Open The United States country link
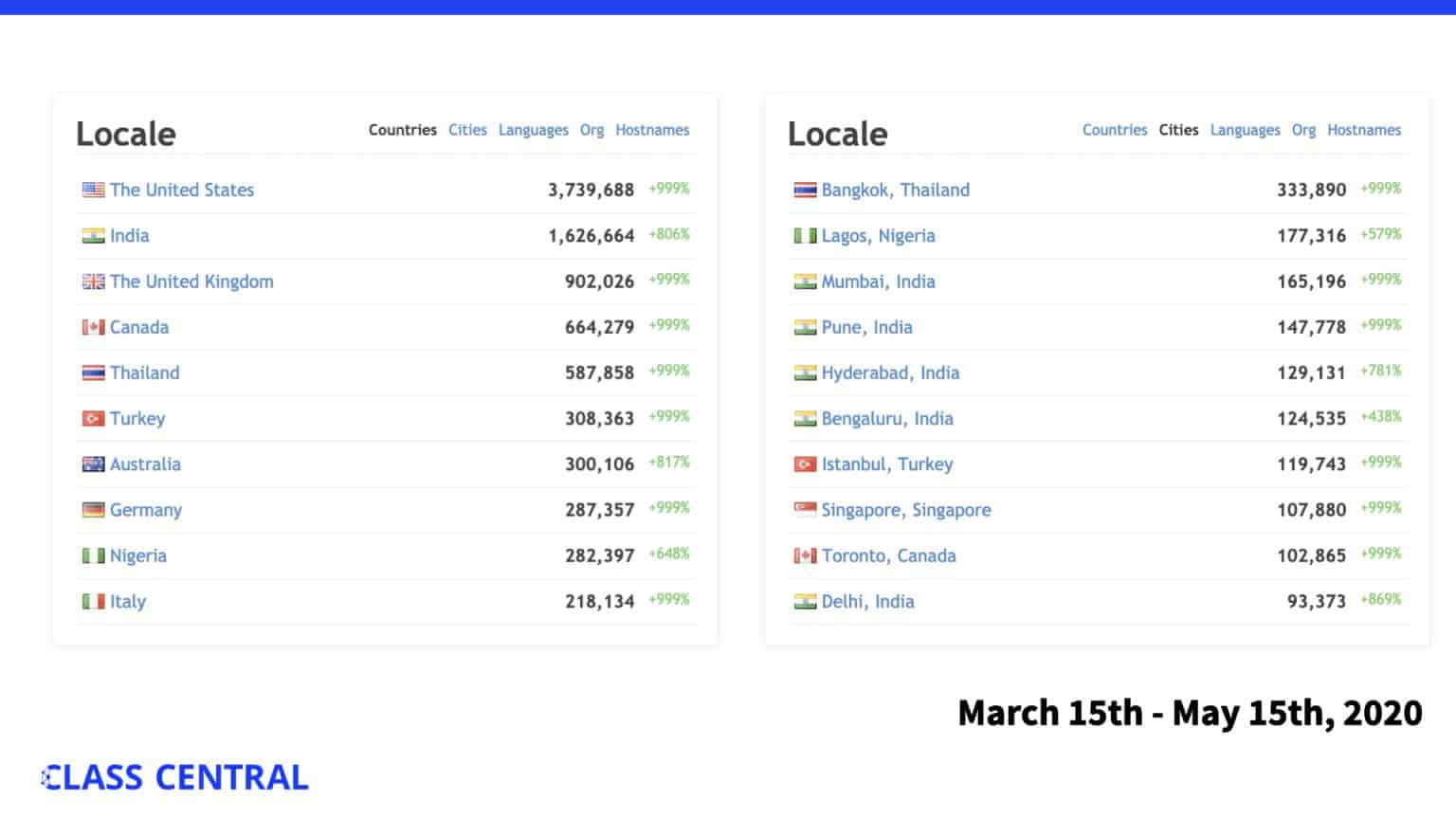 click(x=182, y=190)
